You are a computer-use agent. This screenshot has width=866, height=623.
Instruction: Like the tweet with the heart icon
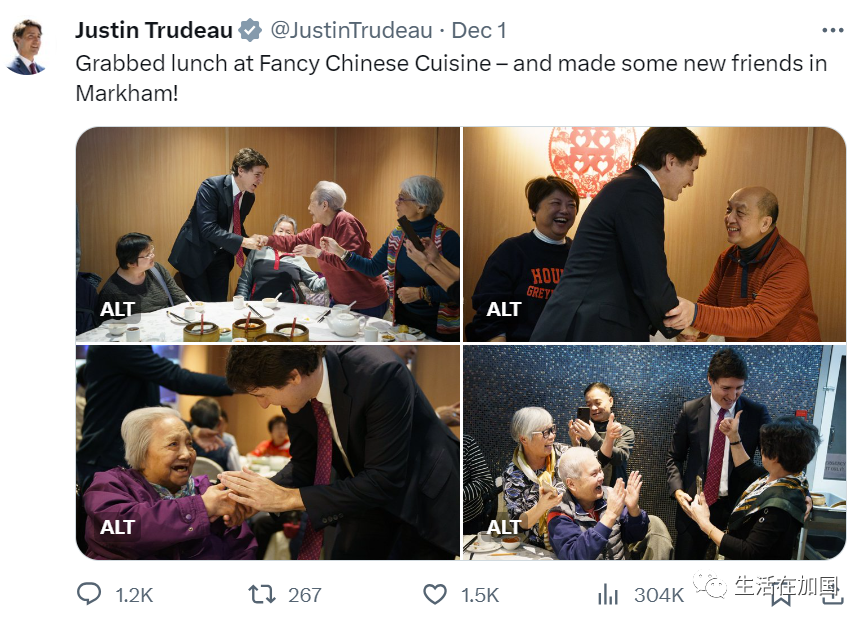tap(435, 594)
